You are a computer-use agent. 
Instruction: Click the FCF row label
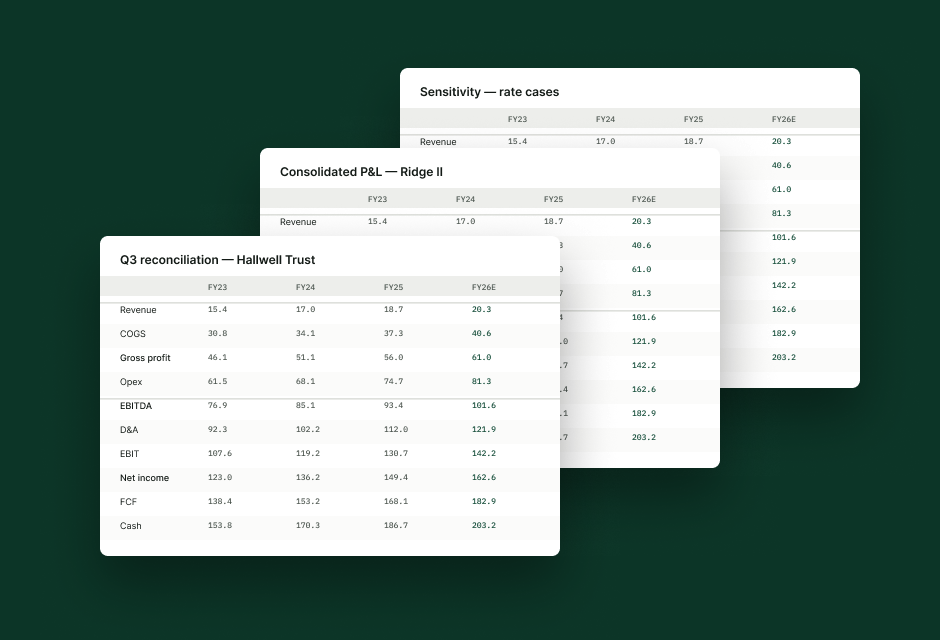point(128,502)
